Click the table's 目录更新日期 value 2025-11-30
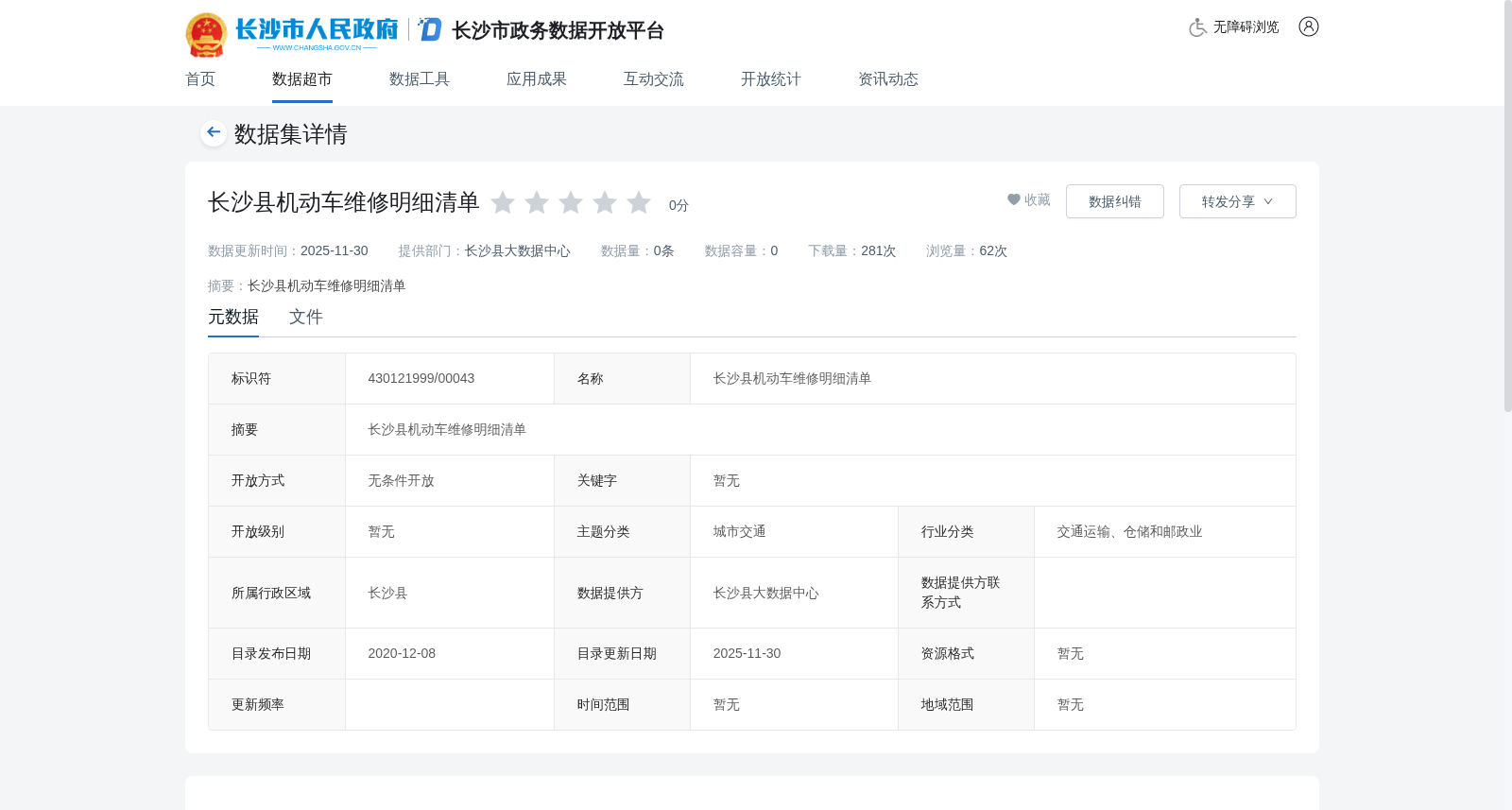1512x810 pixels. point(747,653)
